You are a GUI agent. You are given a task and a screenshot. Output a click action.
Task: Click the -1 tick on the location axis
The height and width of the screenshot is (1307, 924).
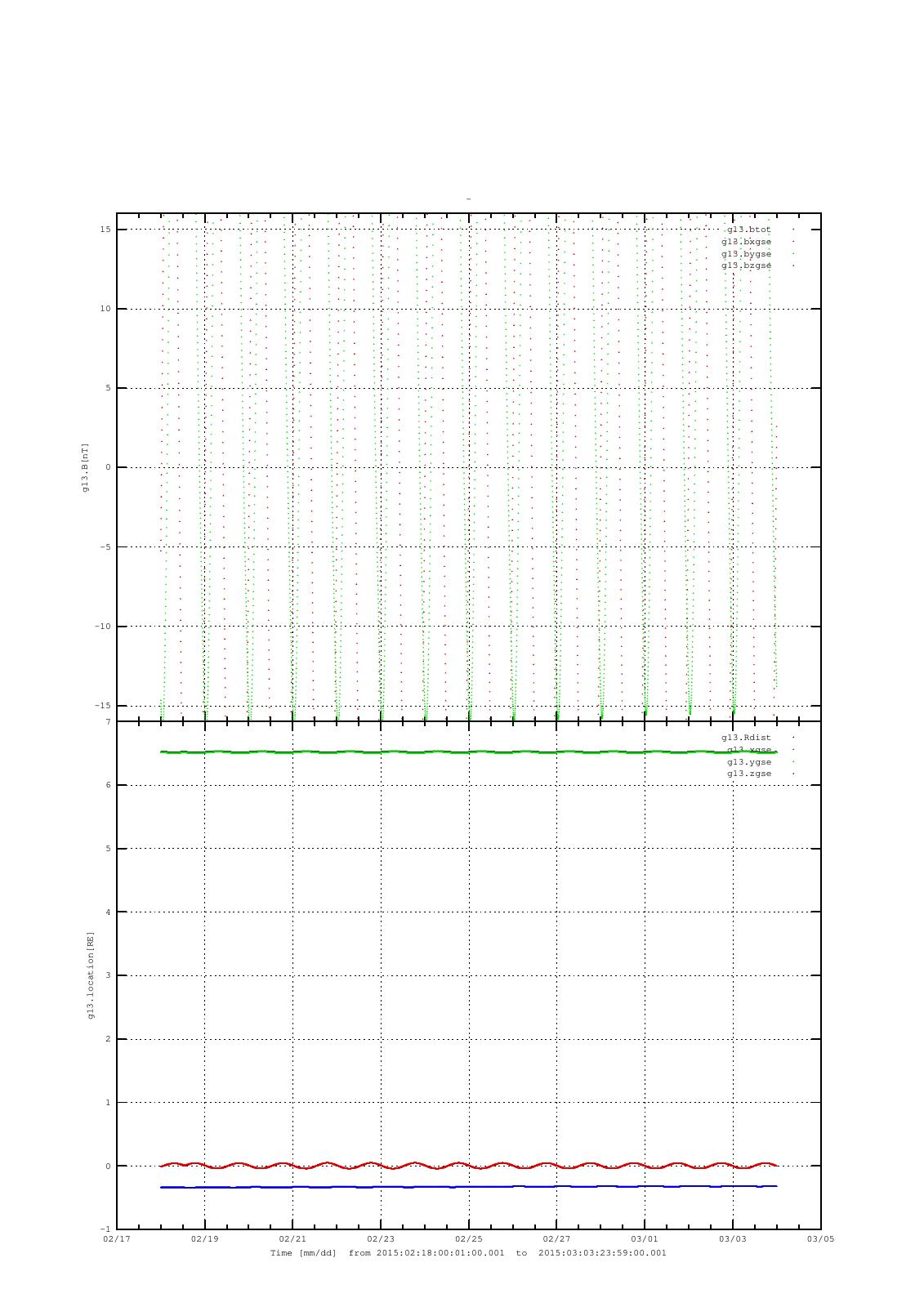tap(105, 1229)
